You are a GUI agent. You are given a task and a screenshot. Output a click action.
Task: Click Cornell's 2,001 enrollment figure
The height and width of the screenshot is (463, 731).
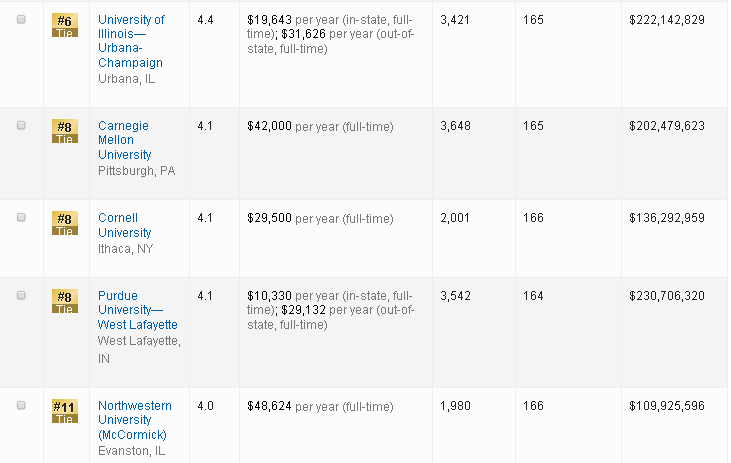[x=456, y=218]
